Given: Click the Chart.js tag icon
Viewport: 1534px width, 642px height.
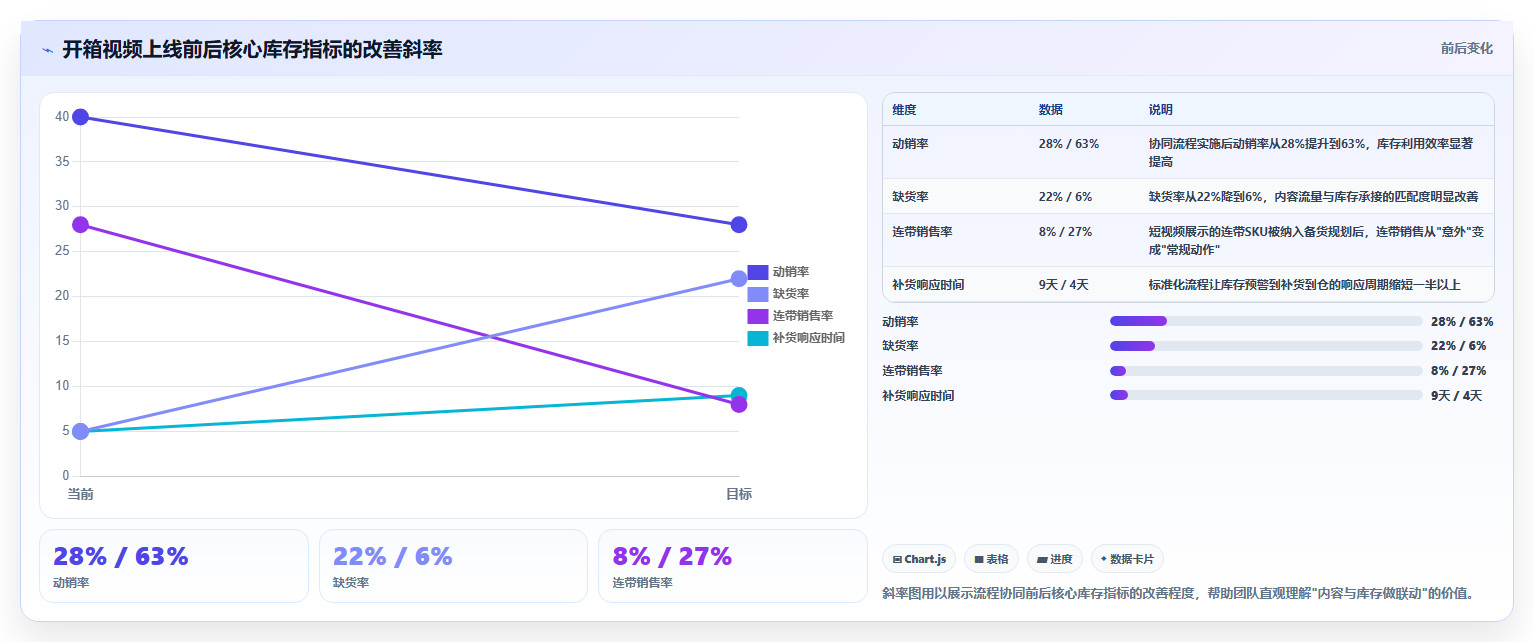Looking at the screenshot, I should [x=897, y=559].
